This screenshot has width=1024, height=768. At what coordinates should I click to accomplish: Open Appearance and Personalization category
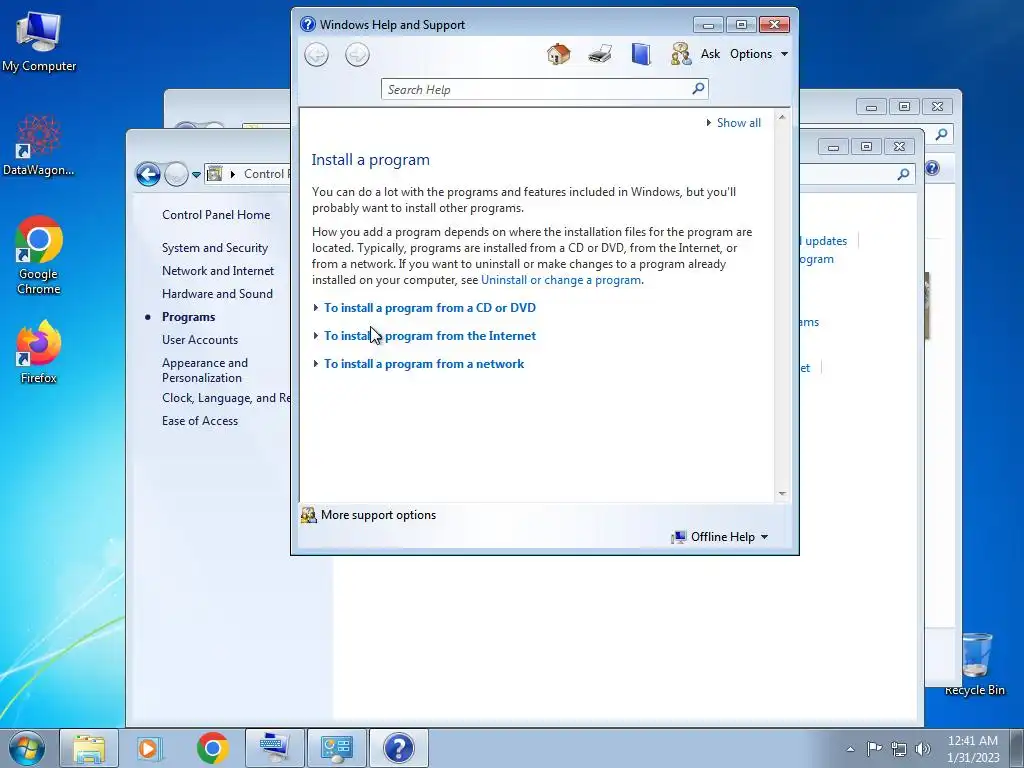pyautogui.click(x=205, y=370)
